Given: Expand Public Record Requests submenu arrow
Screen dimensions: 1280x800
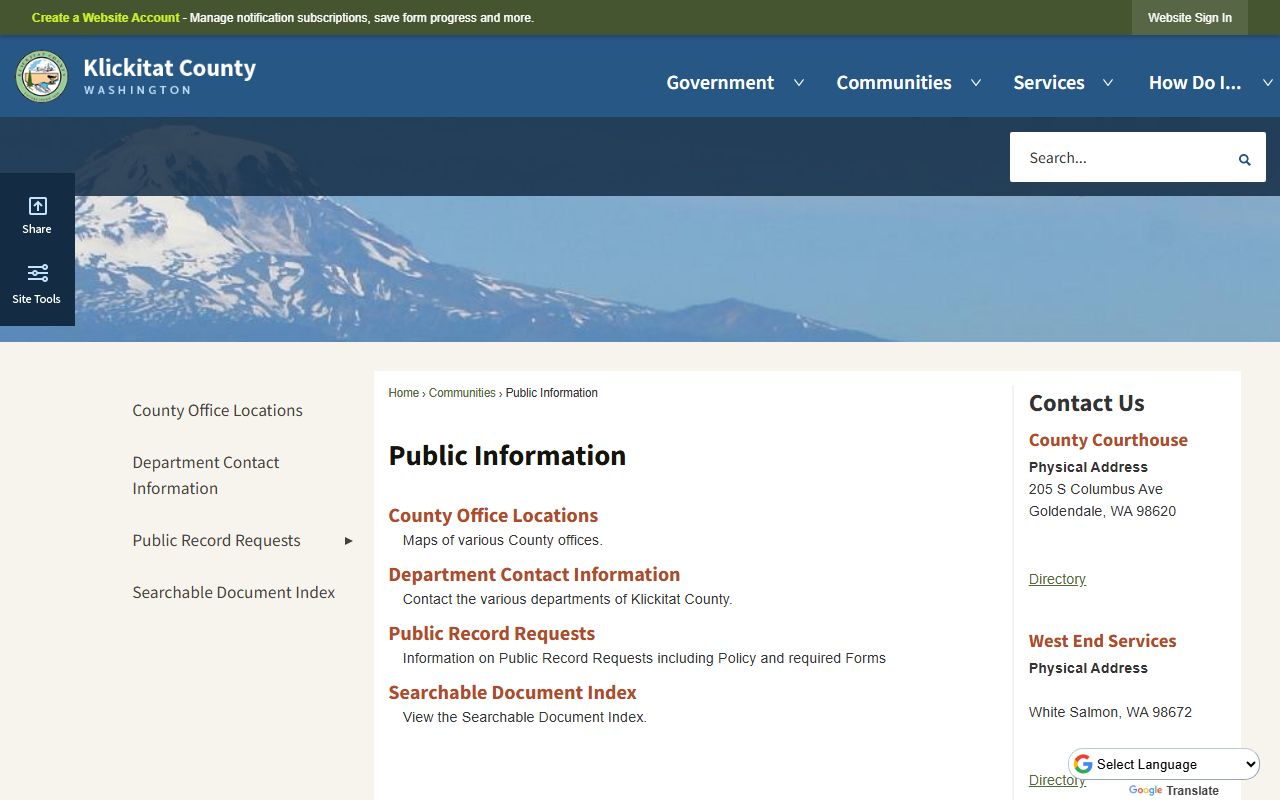Looking at the screenshot, I should (x=349, y=541).
